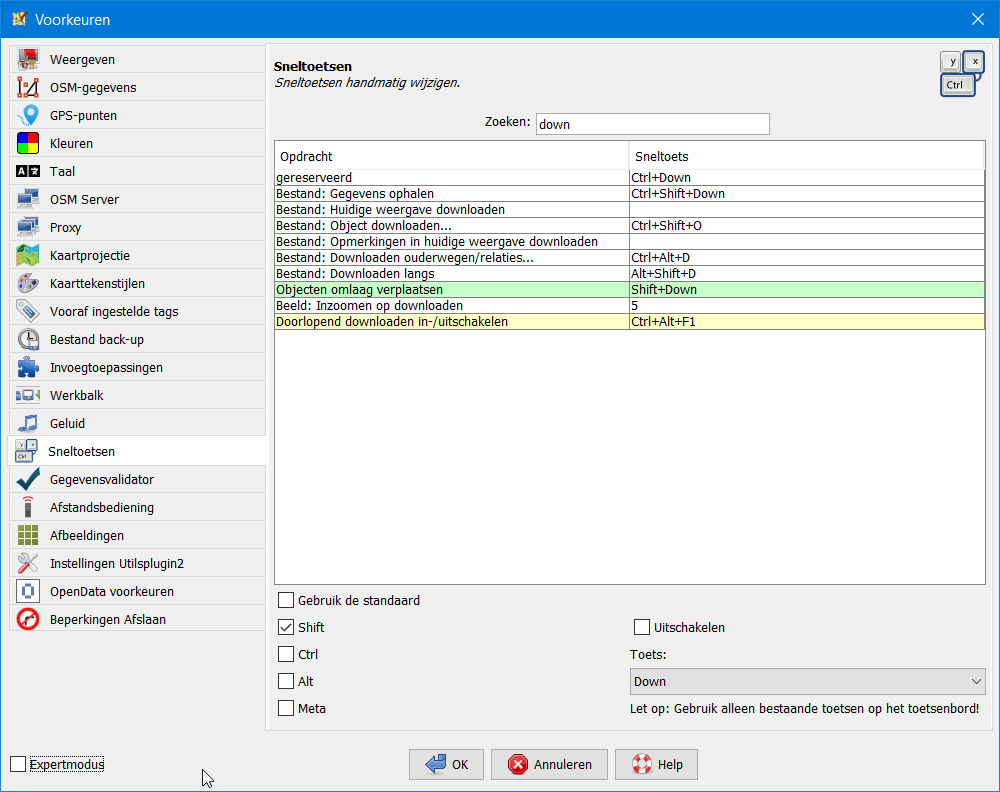The height and width of the screenshot is (792, 1000).
Task: Check the Uitschakelen checkbox
Action: [x=643, y=628]
